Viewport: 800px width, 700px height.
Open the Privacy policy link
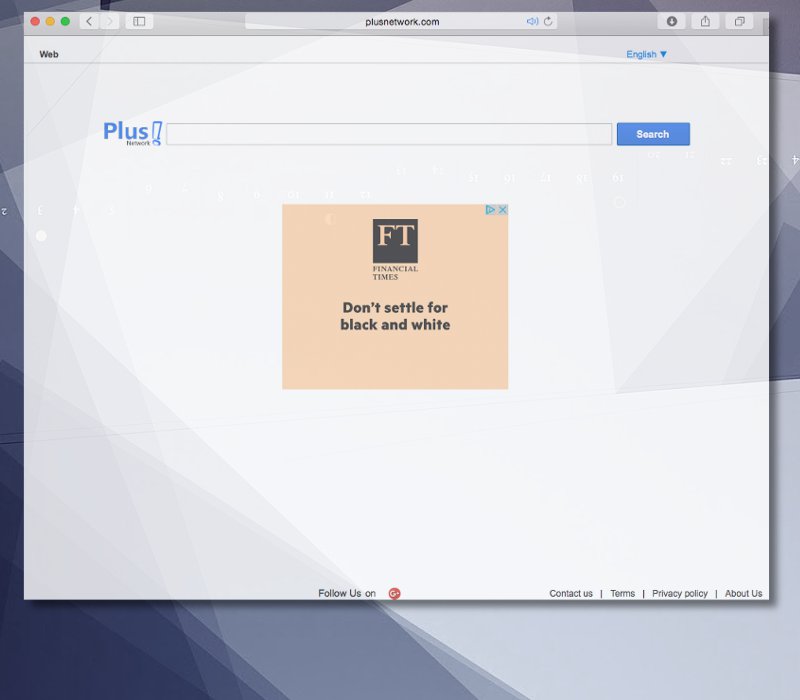(x=679, y=593)
